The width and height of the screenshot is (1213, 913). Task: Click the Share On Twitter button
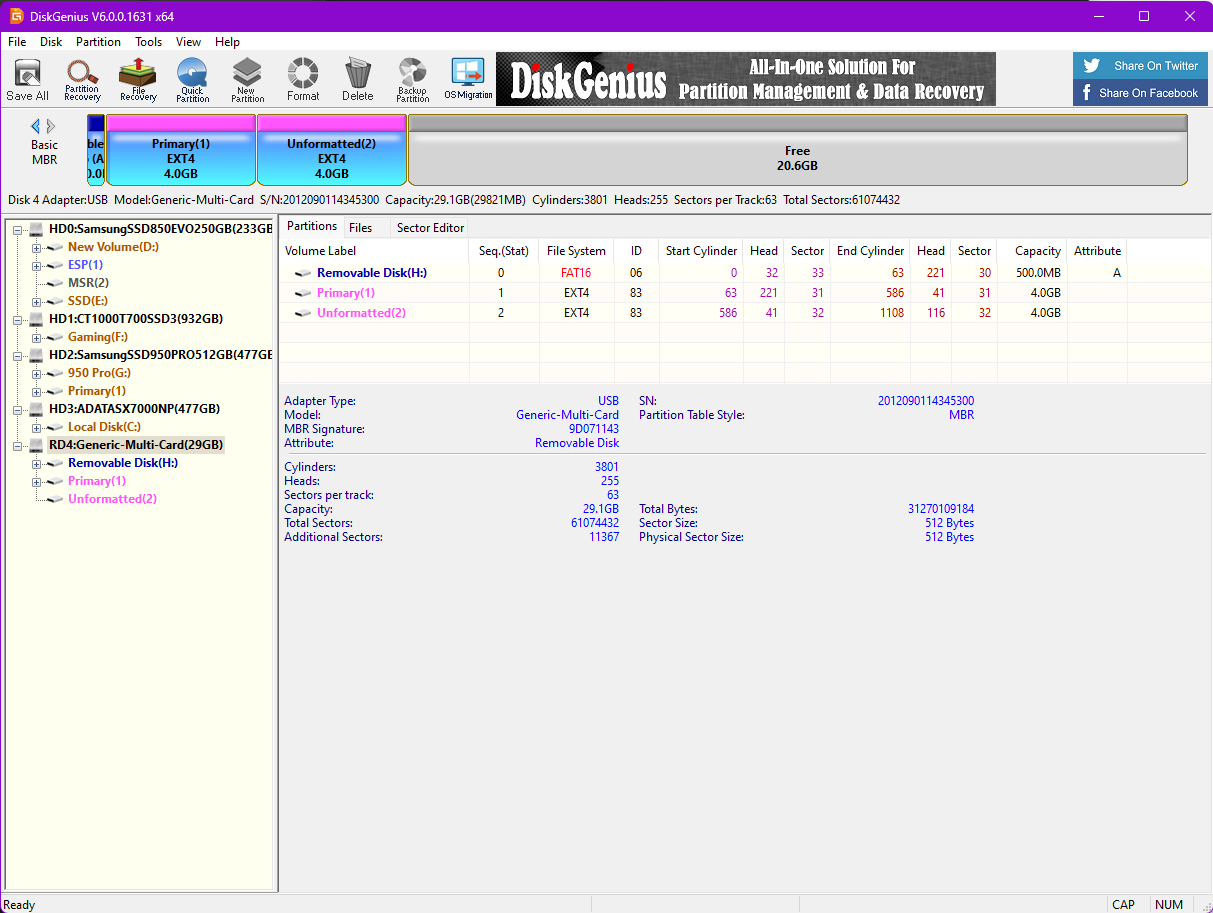point(1140,65)
